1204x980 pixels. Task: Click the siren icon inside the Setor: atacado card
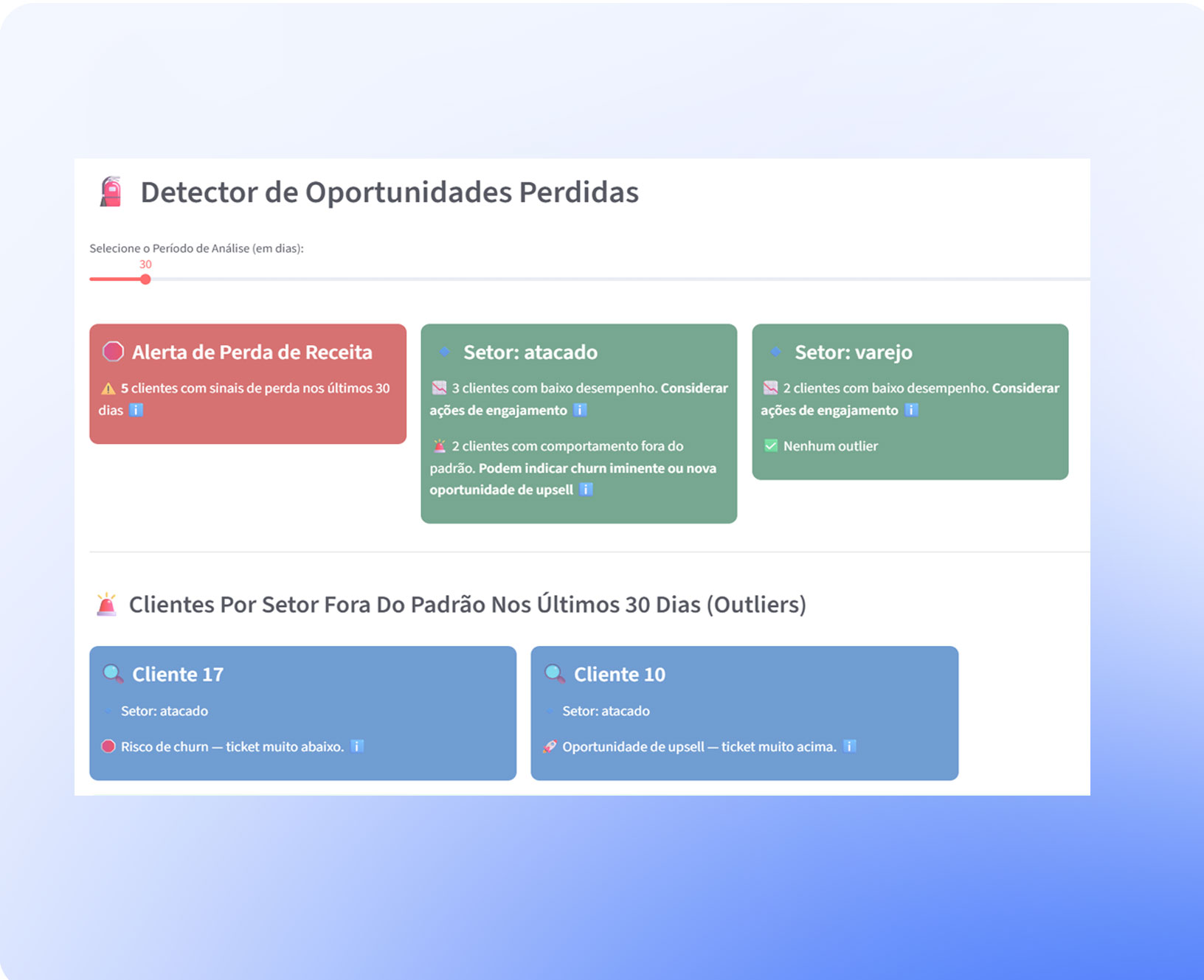click(x=439, y=446)
